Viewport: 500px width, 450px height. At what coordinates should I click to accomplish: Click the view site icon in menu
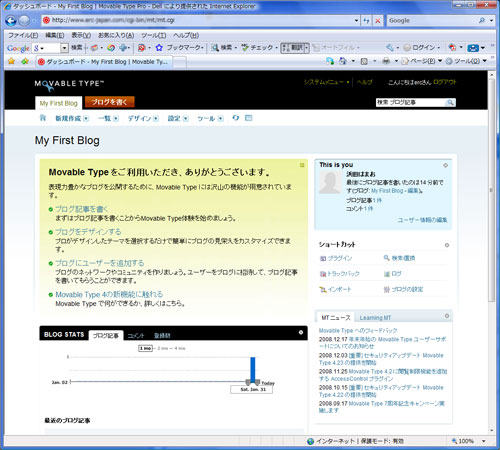(x=249, y=118)
